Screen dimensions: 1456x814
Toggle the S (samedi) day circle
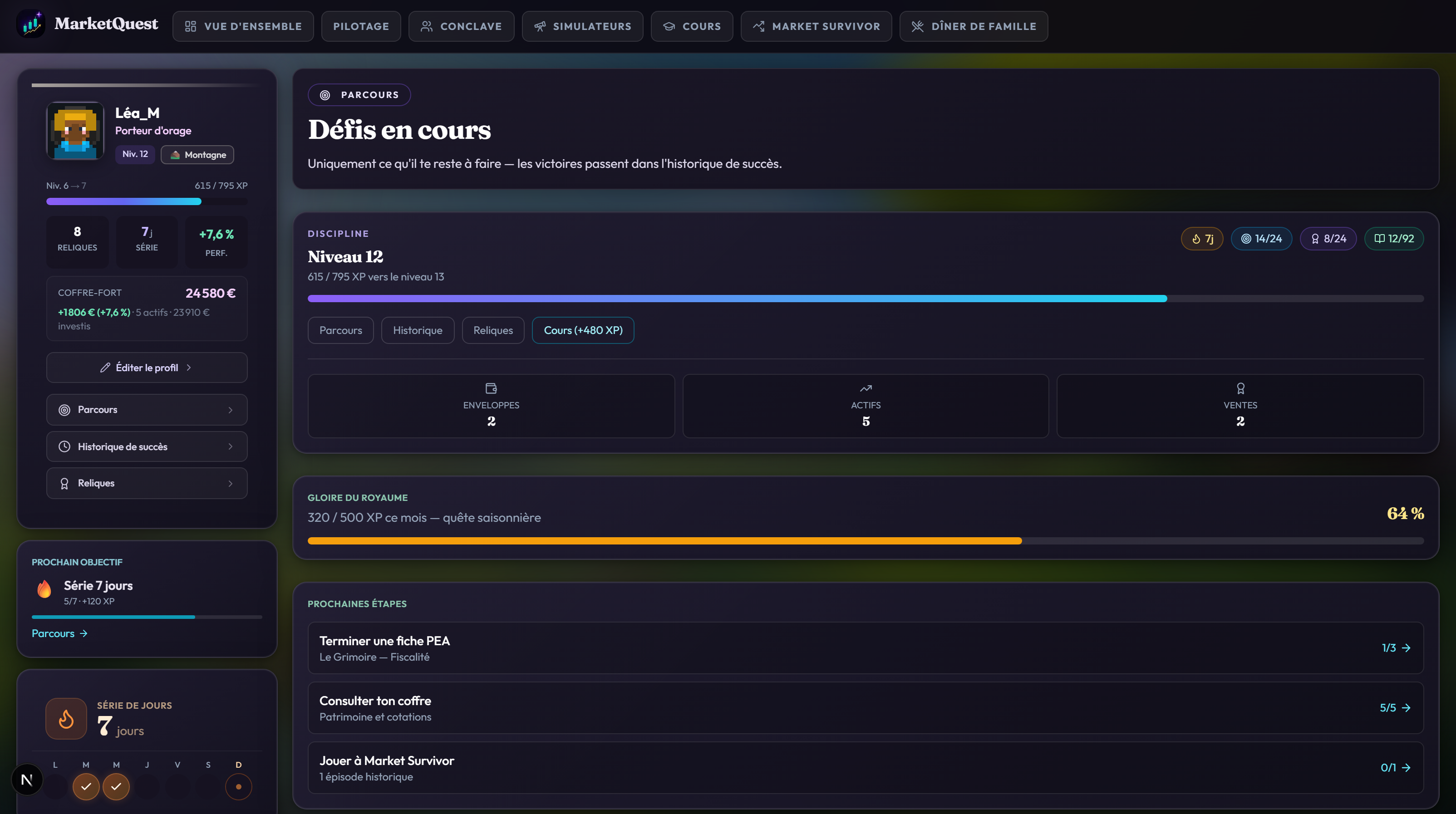click(x=208, y=787)
